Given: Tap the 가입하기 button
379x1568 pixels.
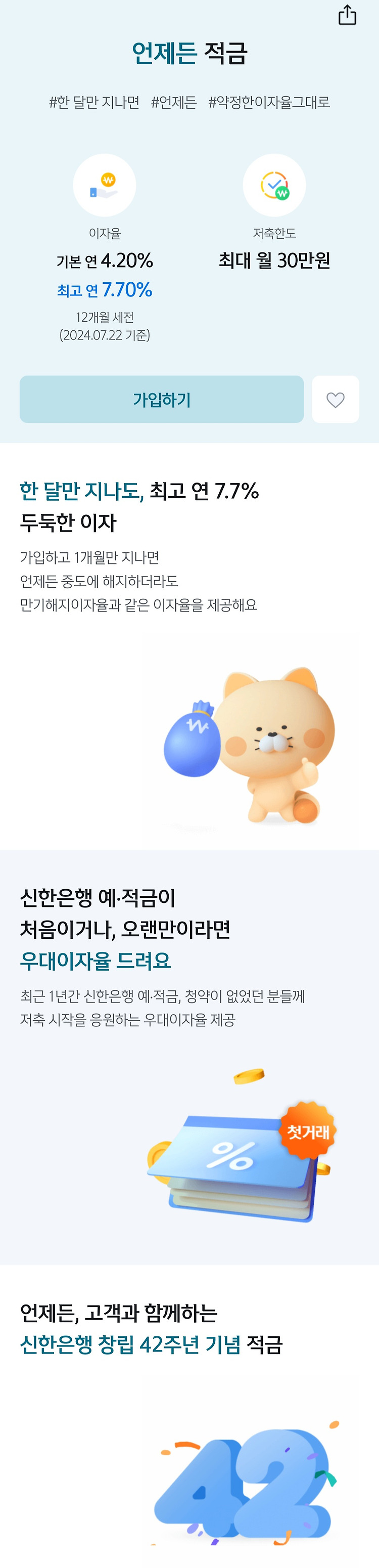Looking at the screenshot, I should (x=161, y=399).
